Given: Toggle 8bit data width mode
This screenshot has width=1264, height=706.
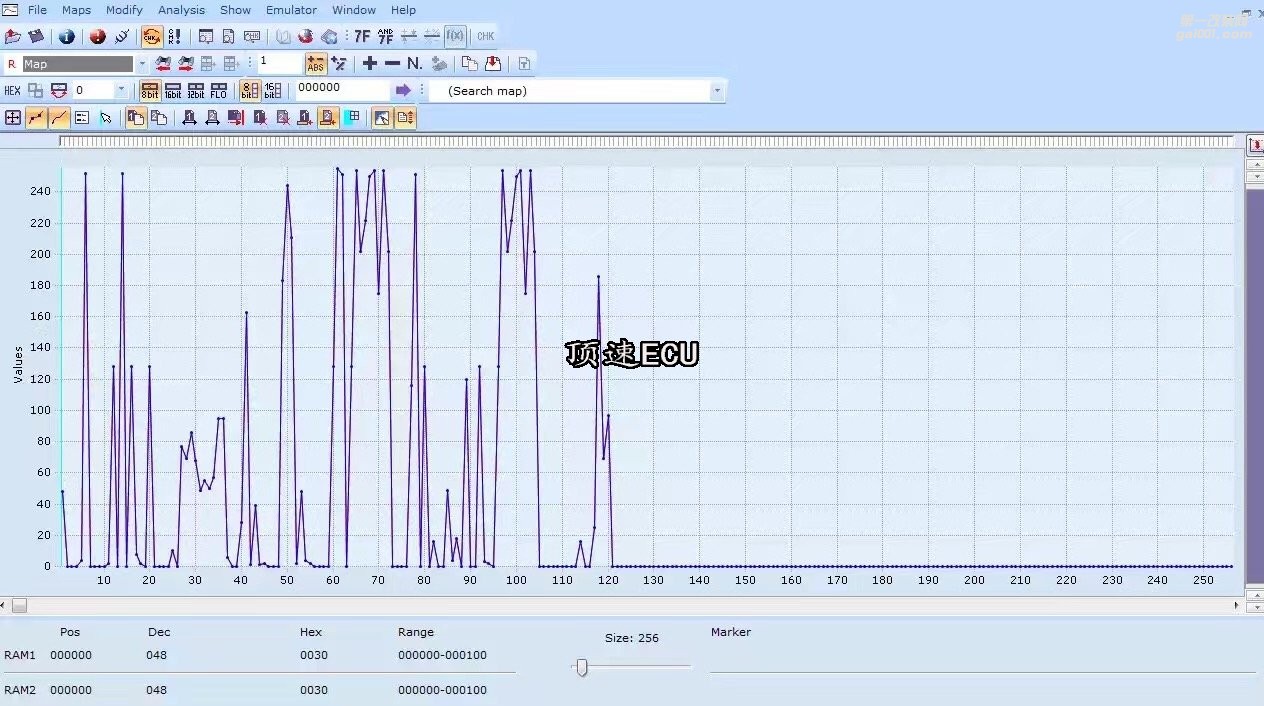Looking at the screenshot, I should [150, 91].
